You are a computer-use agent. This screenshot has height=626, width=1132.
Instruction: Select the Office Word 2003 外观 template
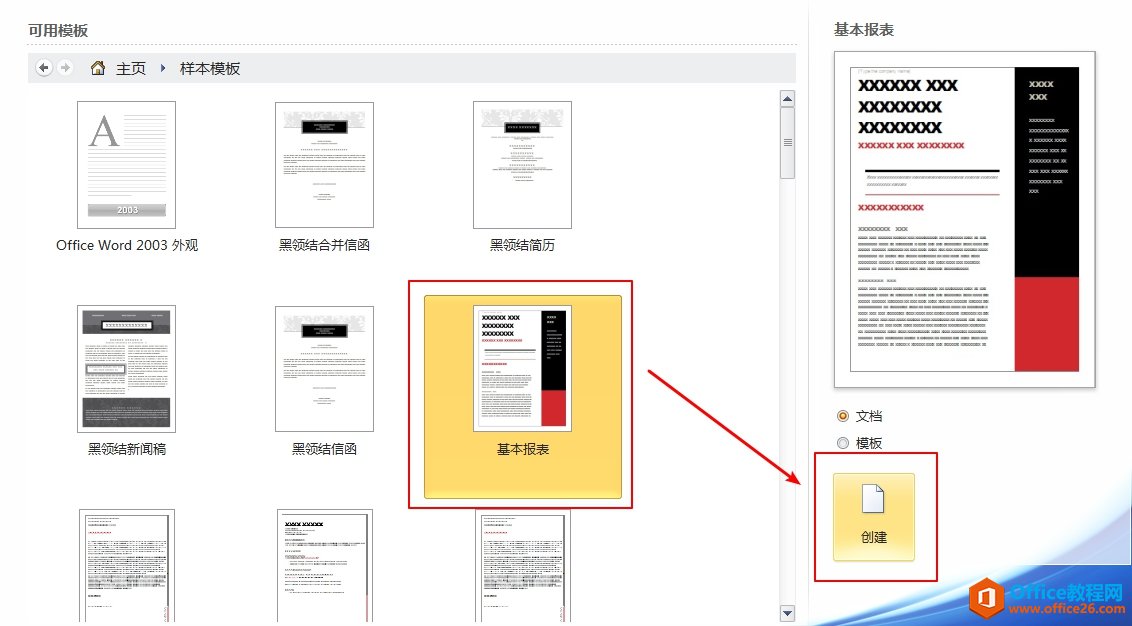point(126,164)
